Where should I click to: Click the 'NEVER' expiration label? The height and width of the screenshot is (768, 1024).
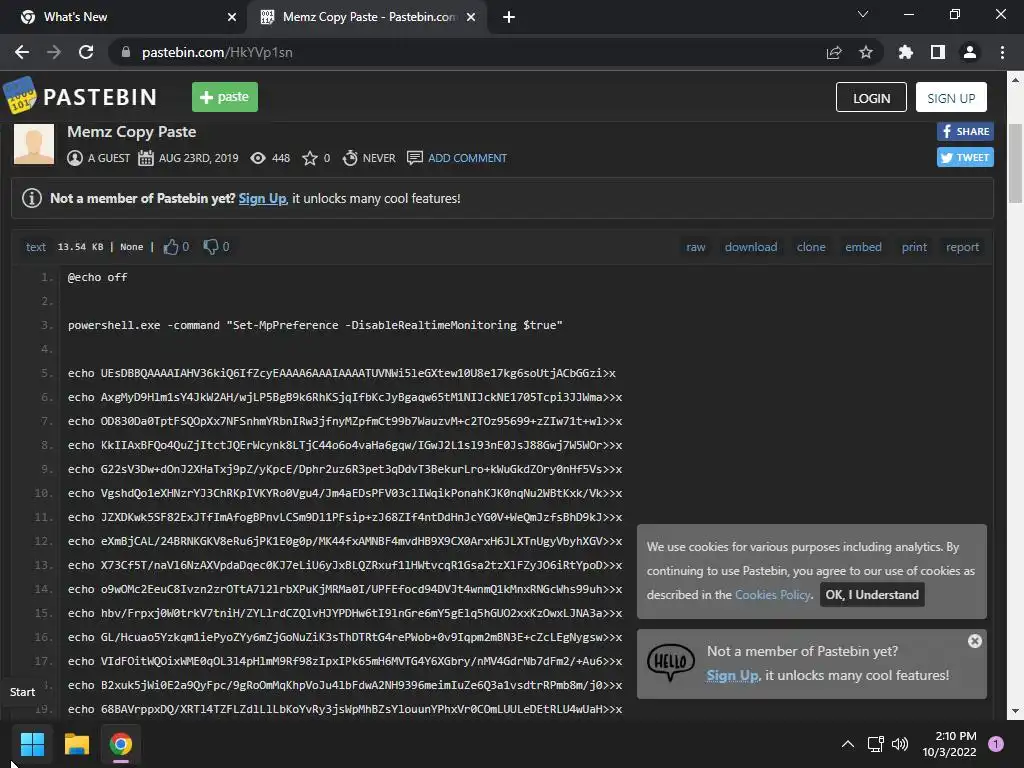pos(379,158)
